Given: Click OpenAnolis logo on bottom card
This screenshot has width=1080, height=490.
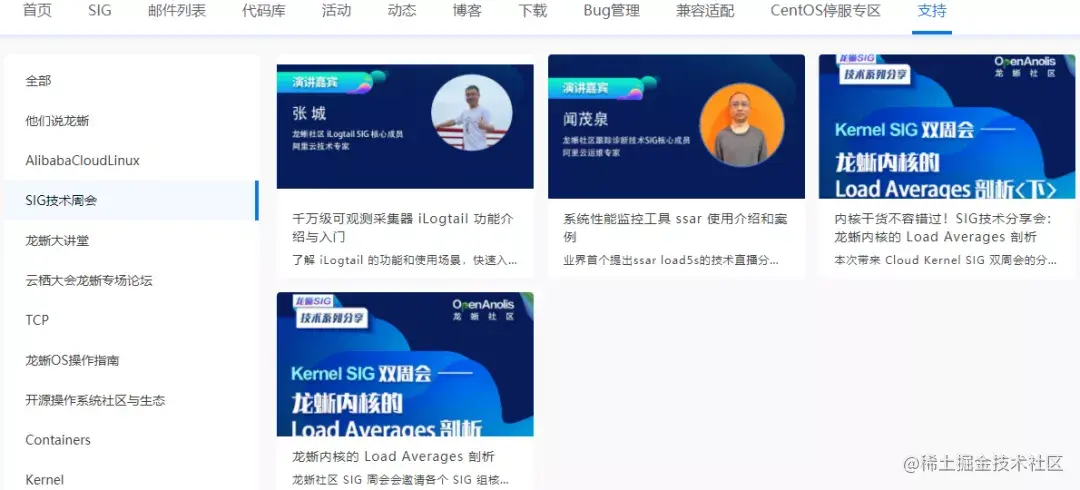Looking at the screenshot, I should [x=484, y=309].
